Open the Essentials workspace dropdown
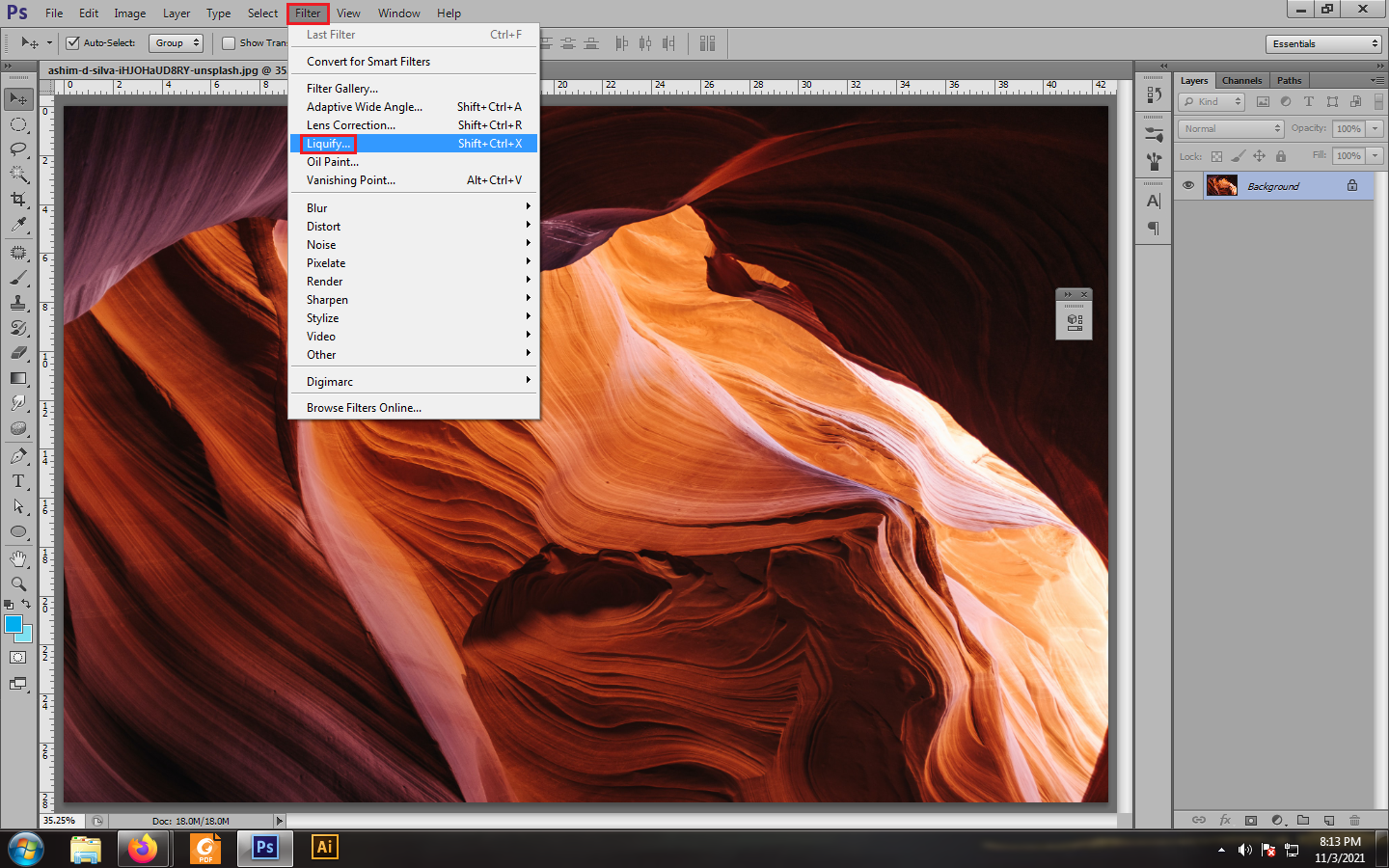The image size is (1389, 868). [x=1324, y=43]
